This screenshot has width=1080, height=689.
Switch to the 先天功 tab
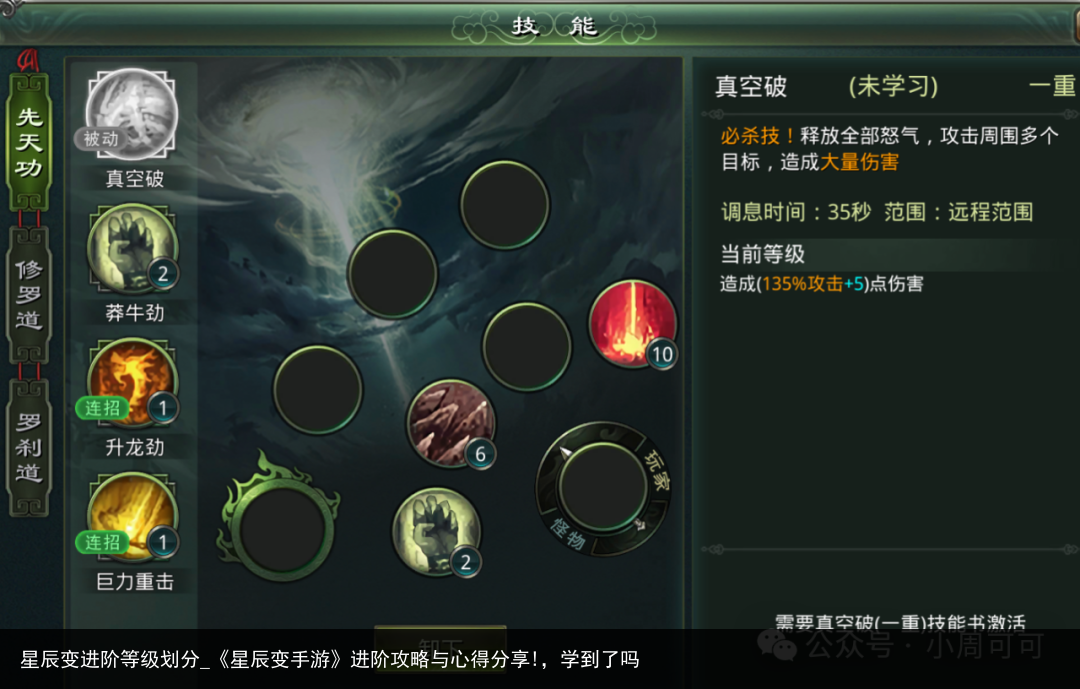[x=28, y=143]
